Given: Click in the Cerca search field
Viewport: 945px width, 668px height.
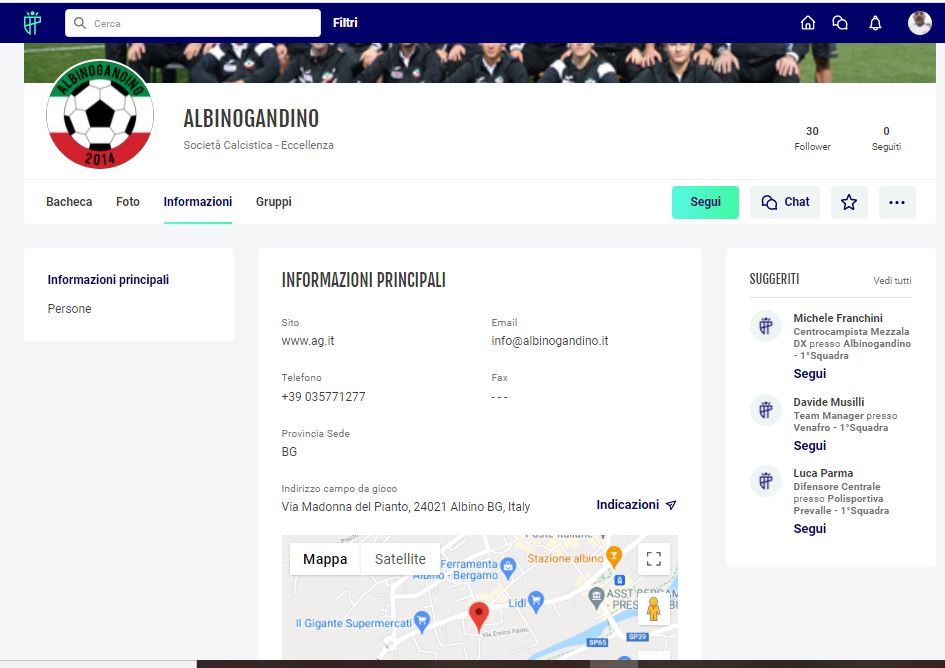Looking at the screenshot, I should point(200,23).
